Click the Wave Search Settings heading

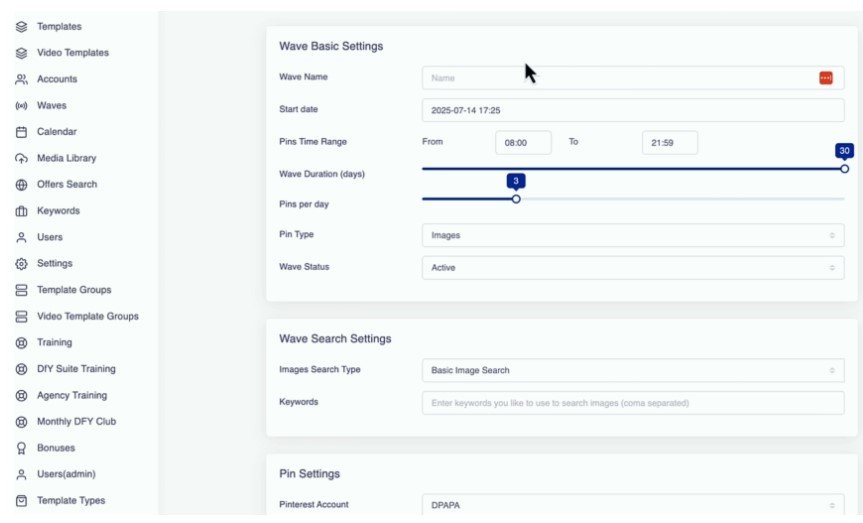[335, 339]
